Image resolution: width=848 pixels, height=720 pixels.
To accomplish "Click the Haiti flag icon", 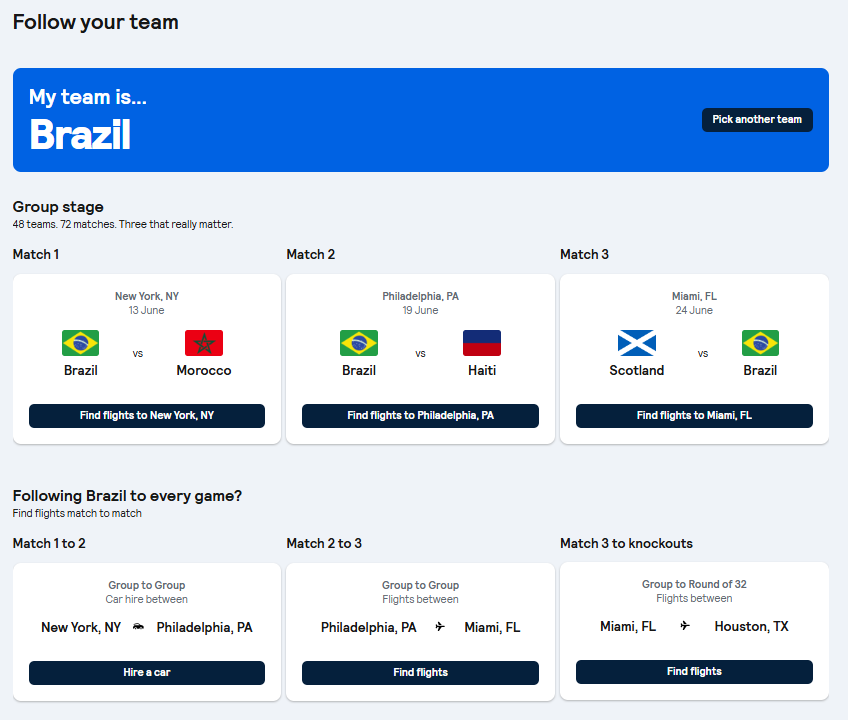I will coord(481,342).
